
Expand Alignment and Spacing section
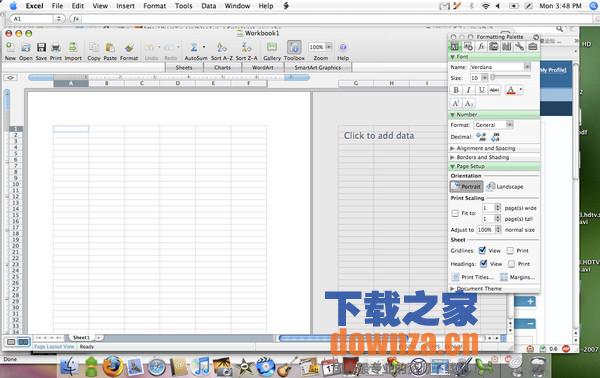coord(453,148)
